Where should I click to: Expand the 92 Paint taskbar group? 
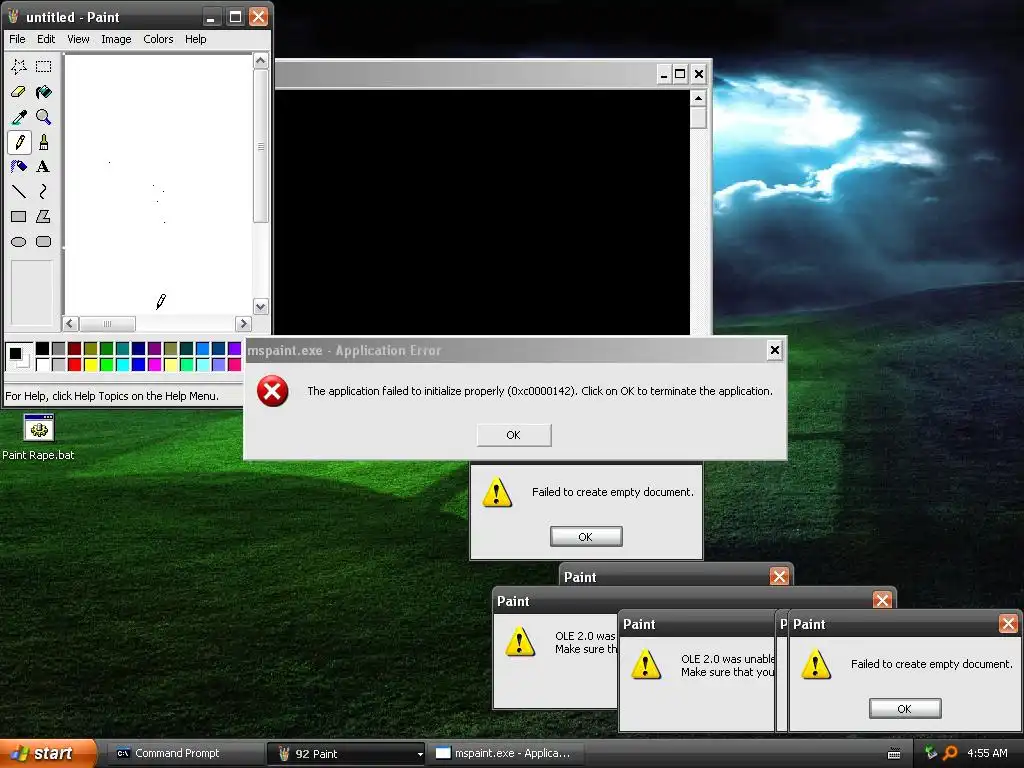pyautogui.click(x=346, y=753)
